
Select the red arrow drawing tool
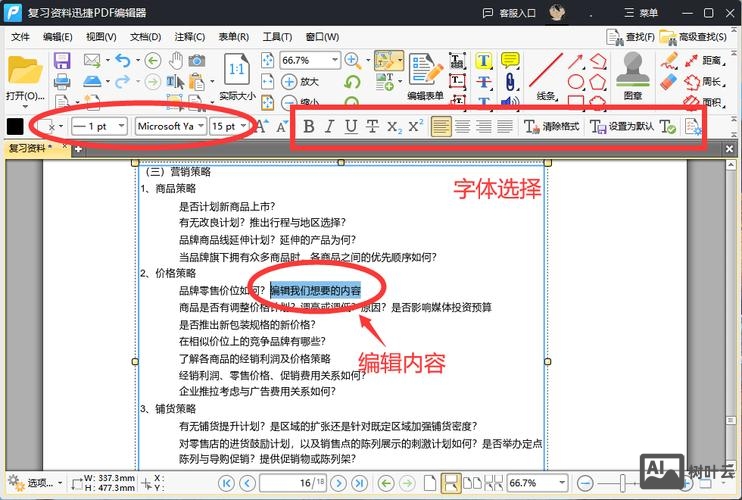pos(575,61)
